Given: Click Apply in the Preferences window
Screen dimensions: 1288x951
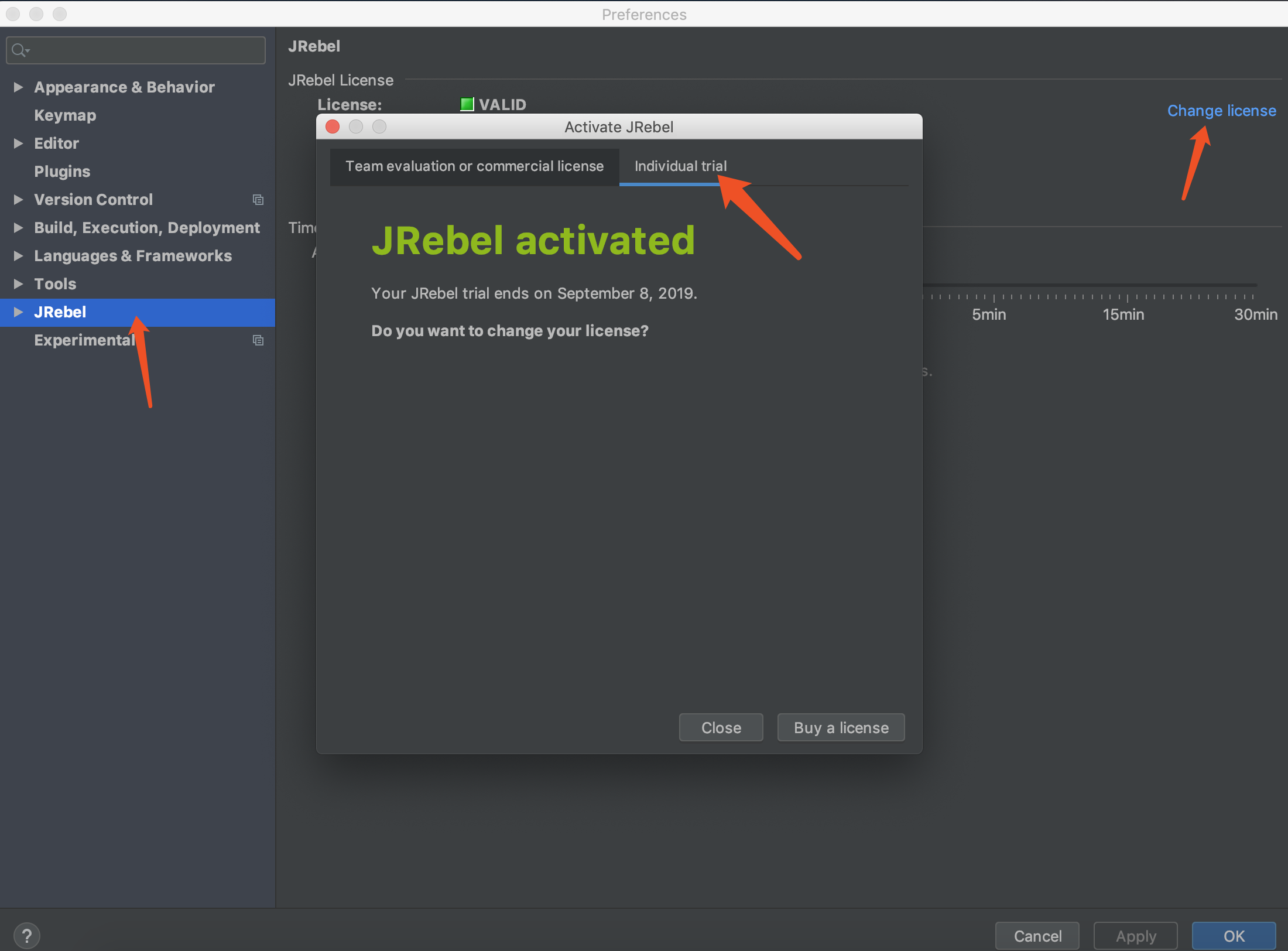Looking at the screenshot, I should [1136, 936].
